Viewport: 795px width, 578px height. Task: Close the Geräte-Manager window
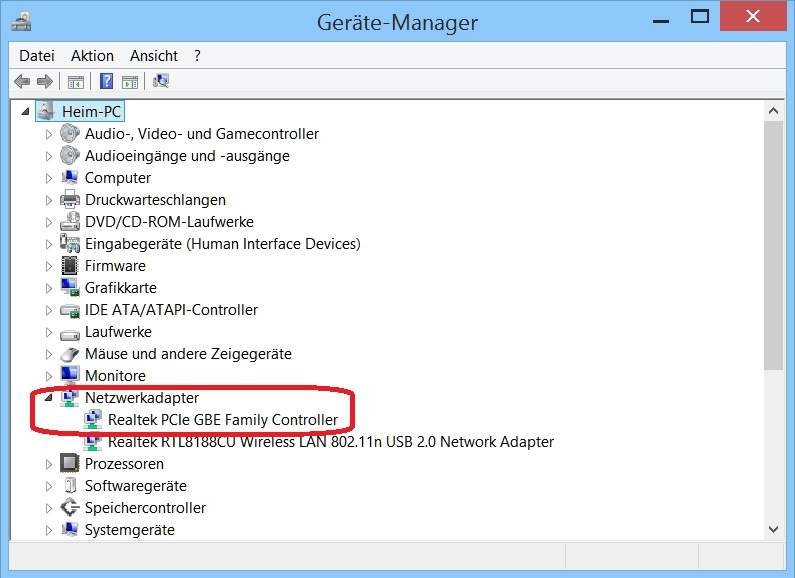pos(752,16)
